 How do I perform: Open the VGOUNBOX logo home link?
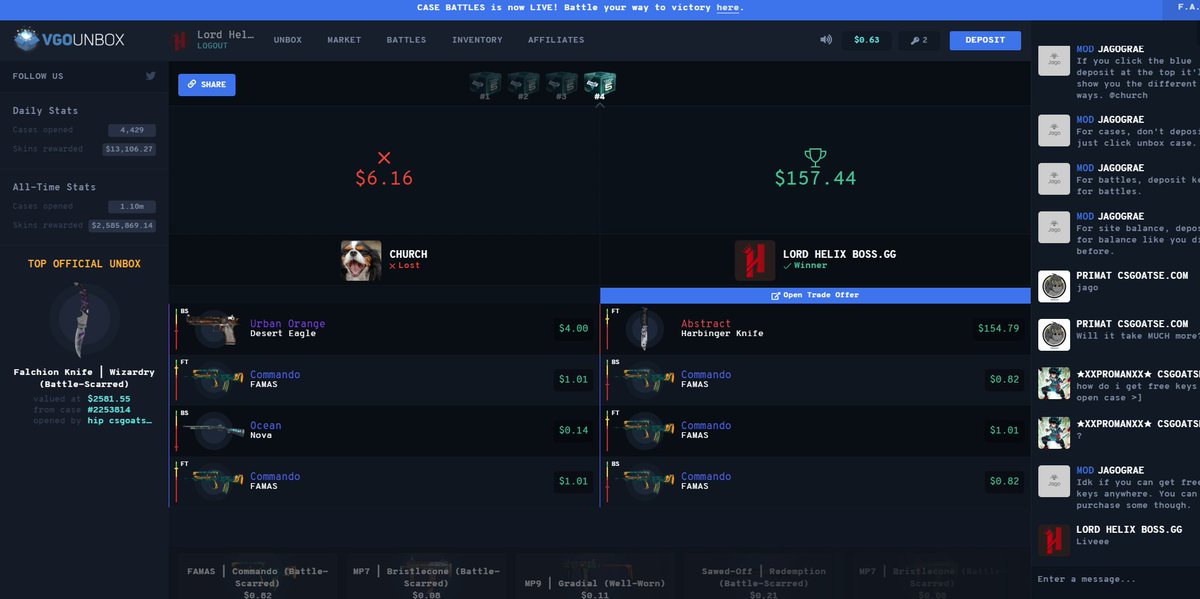[x=69, y=40]
